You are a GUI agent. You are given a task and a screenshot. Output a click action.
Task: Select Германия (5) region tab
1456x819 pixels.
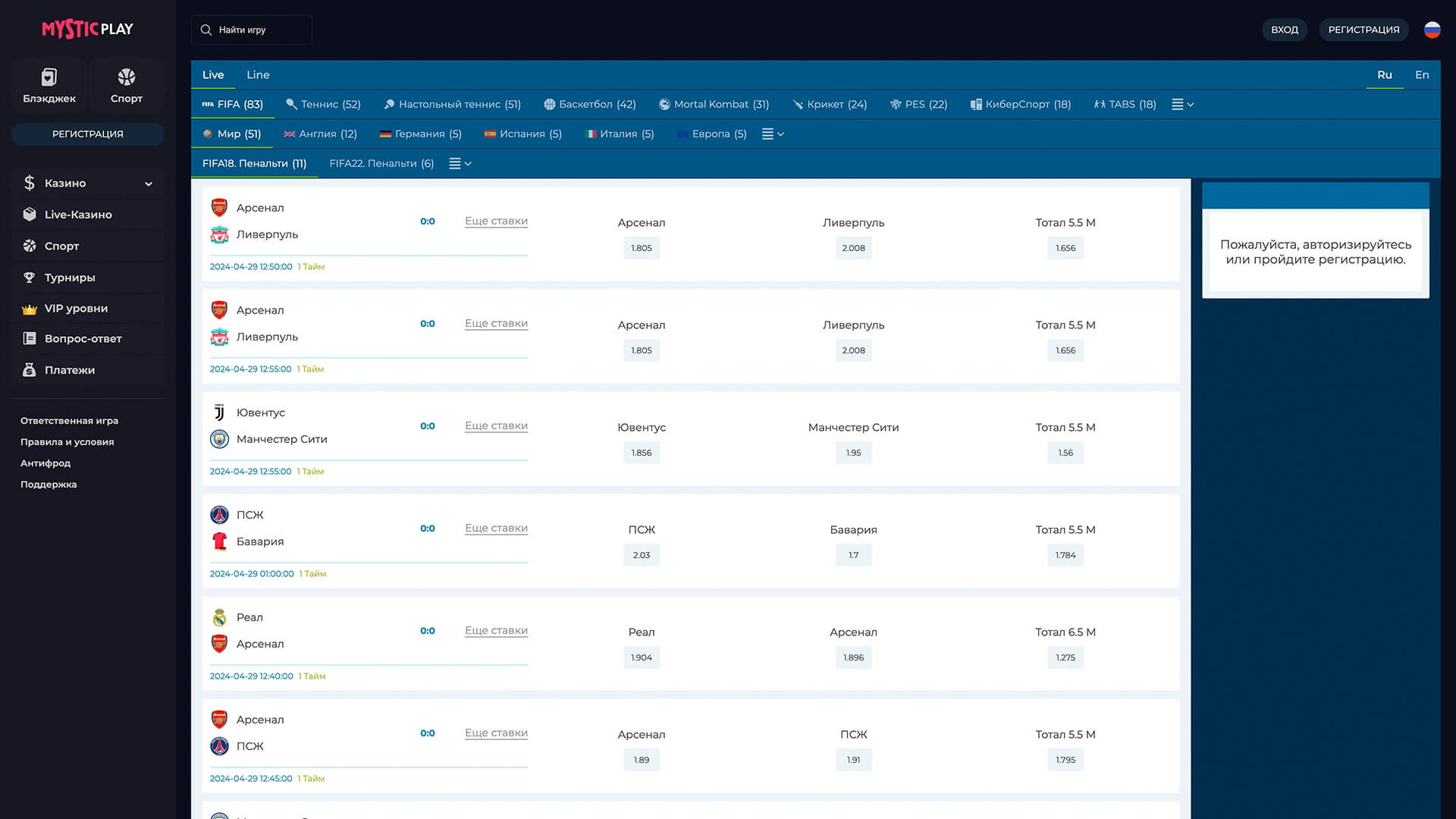[420, 134]
